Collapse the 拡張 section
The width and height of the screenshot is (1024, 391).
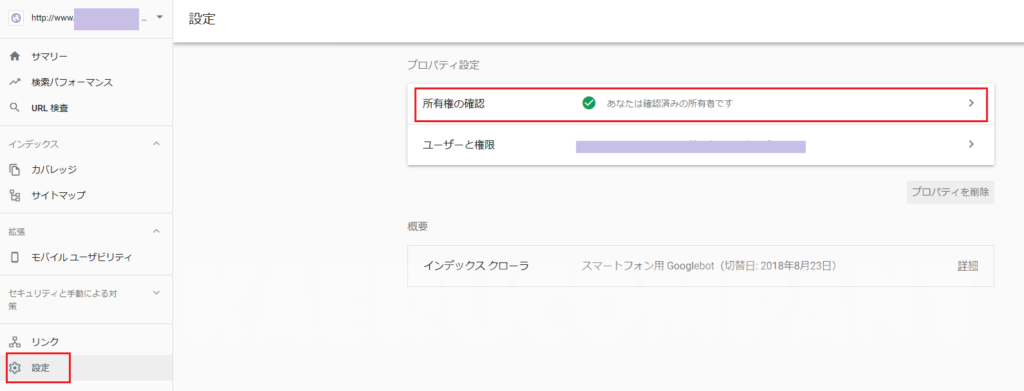pyautogui.click(x=156, y=231)
